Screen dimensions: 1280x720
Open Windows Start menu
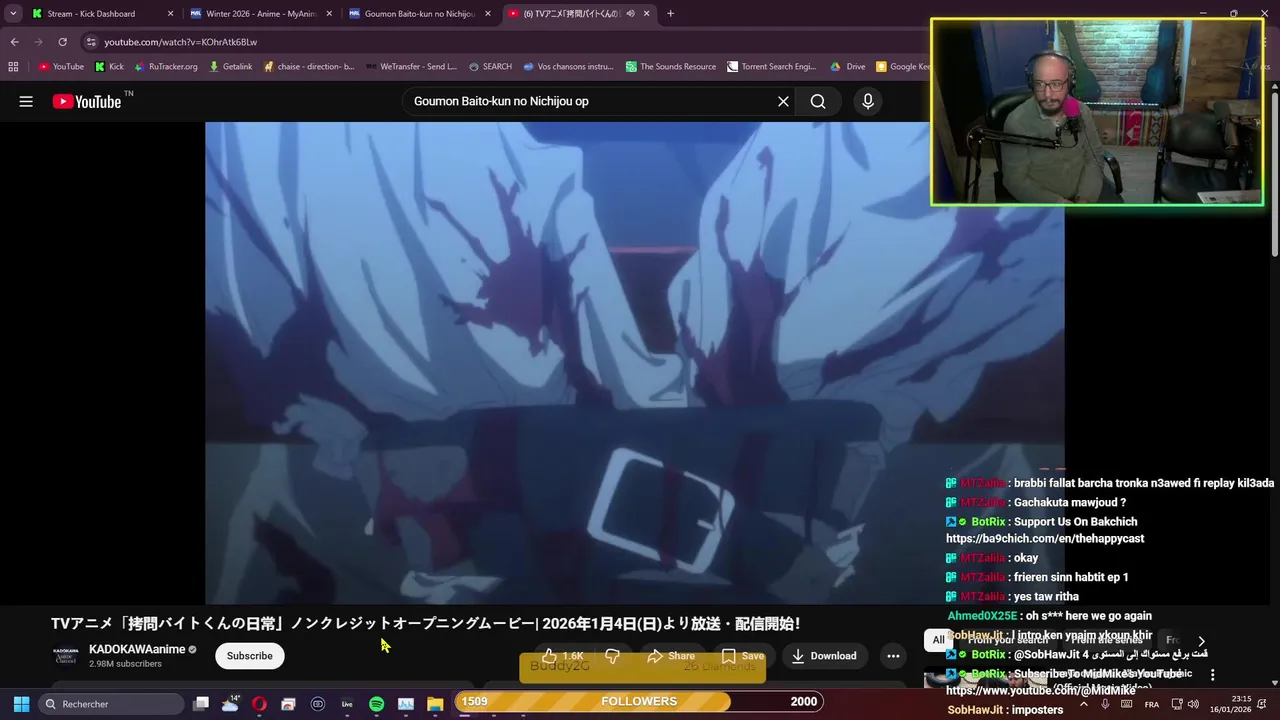click(x=21, y=704)
